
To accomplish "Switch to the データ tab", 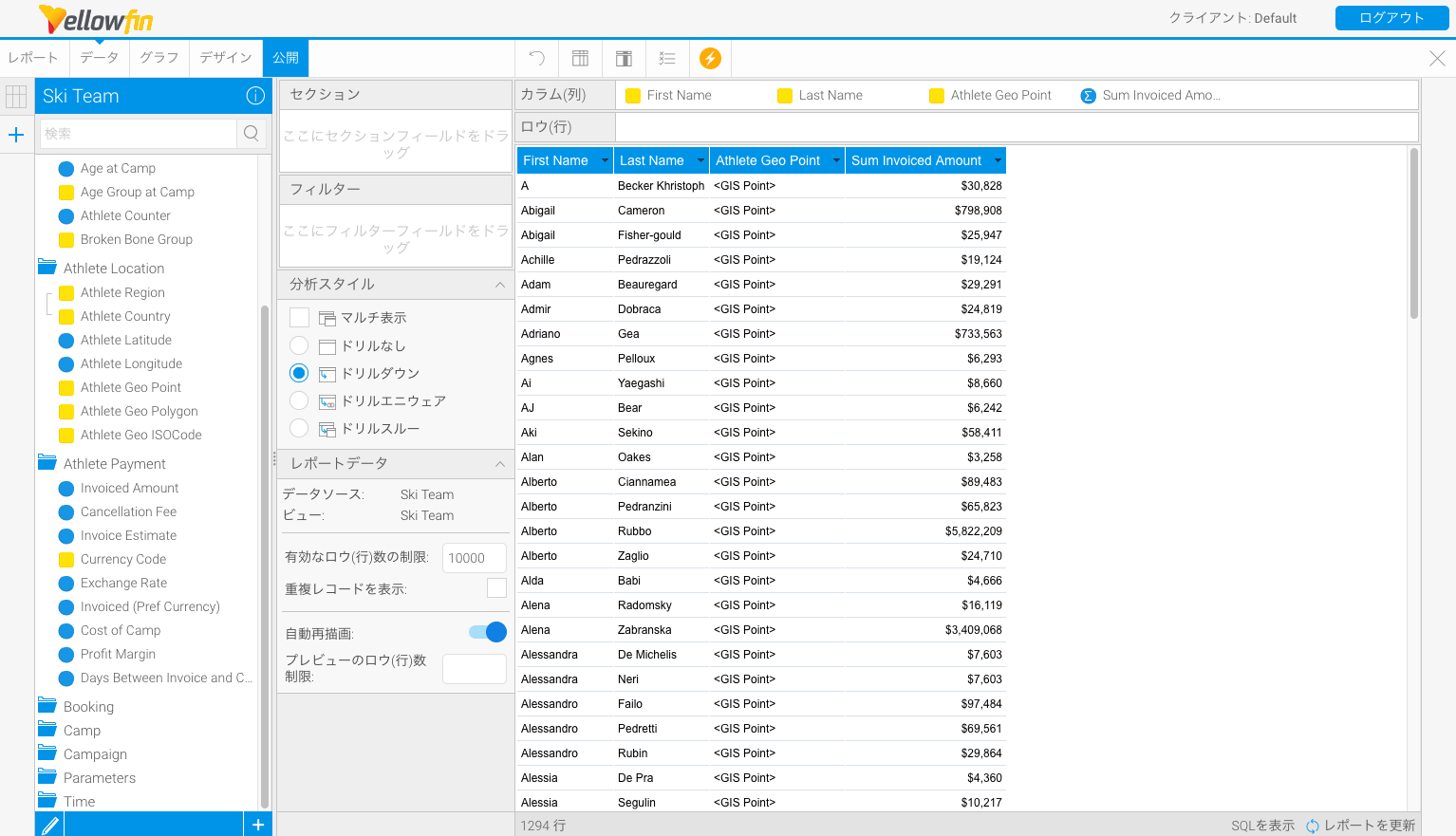I will (99, 58).
